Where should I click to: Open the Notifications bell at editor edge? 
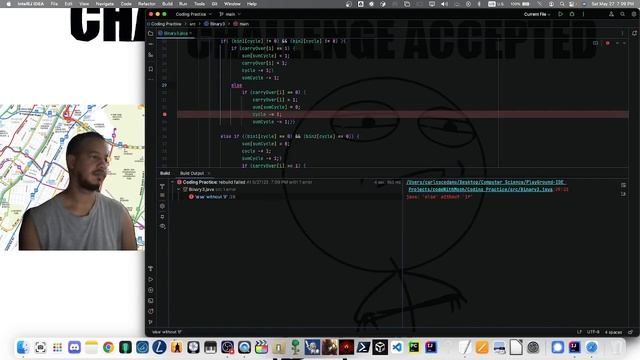coord(634,33)
